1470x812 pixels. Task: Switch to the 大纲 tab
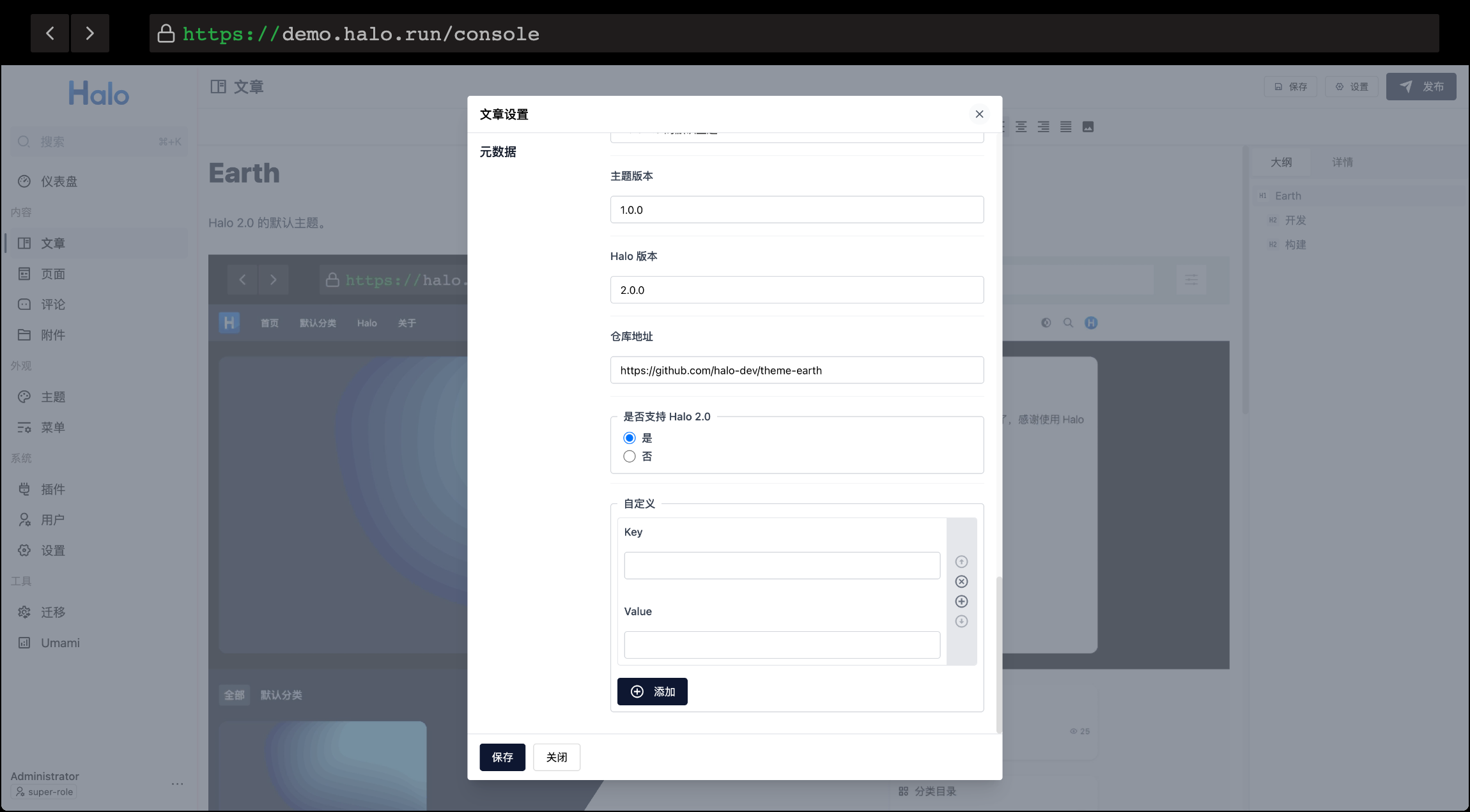point(1281,162)
